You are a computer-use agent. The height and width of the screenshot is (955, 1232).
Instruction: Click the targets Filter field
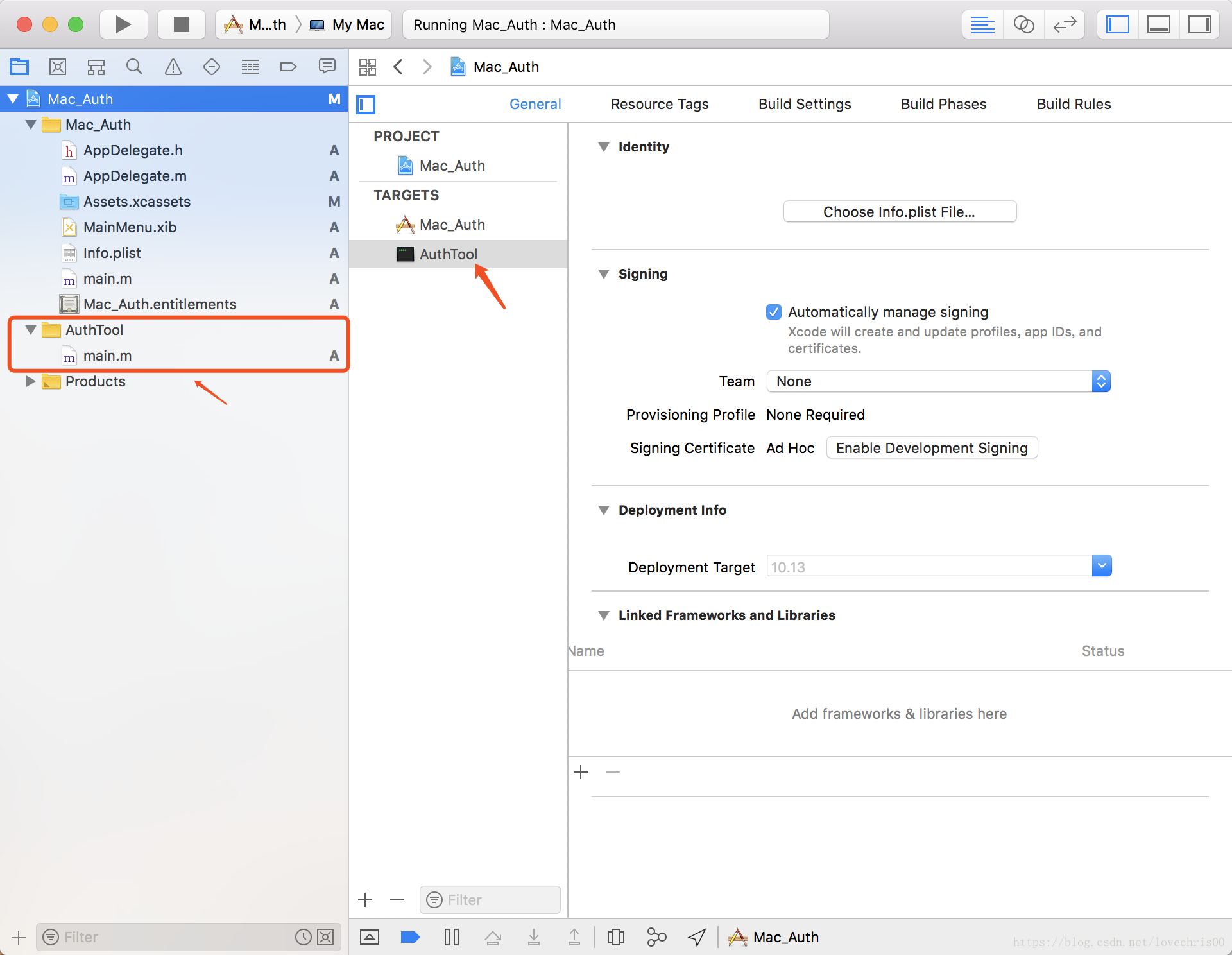(x=490, y=900)
